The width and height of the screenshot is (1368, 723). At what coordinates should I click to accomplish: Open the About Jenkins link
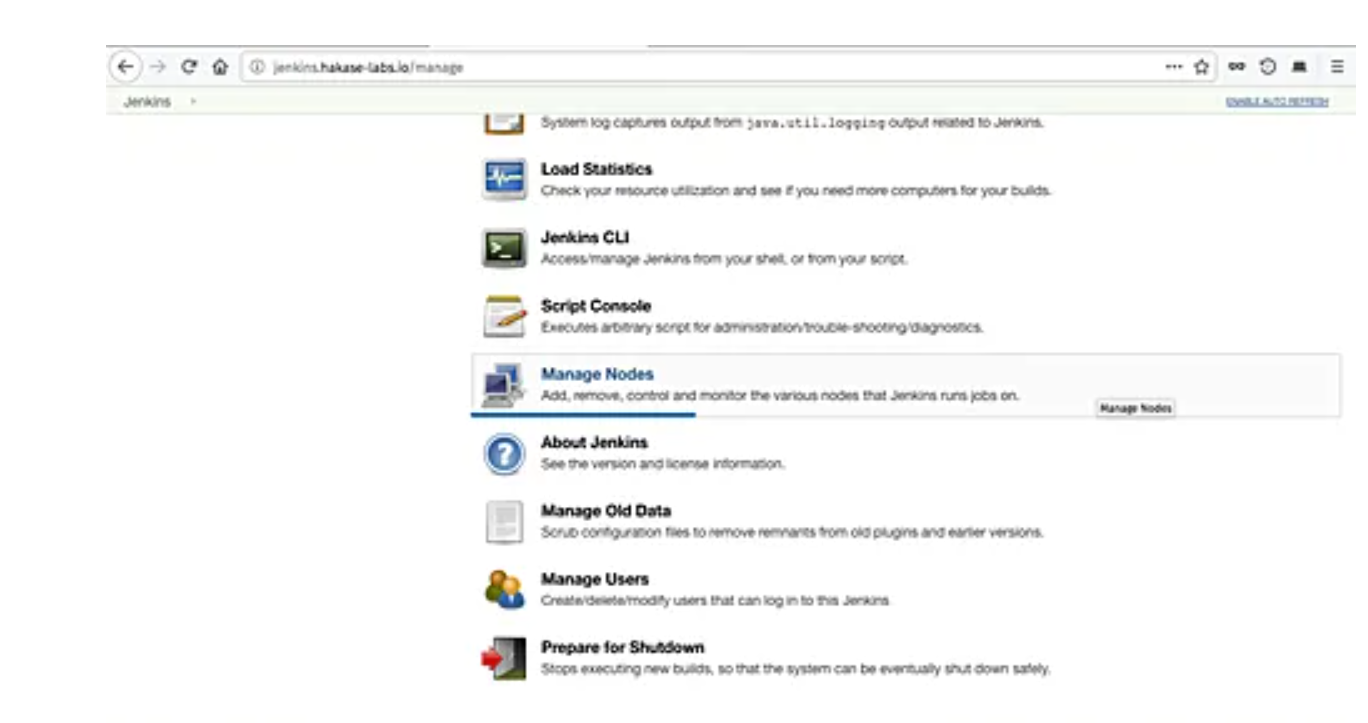click(594, 442)
